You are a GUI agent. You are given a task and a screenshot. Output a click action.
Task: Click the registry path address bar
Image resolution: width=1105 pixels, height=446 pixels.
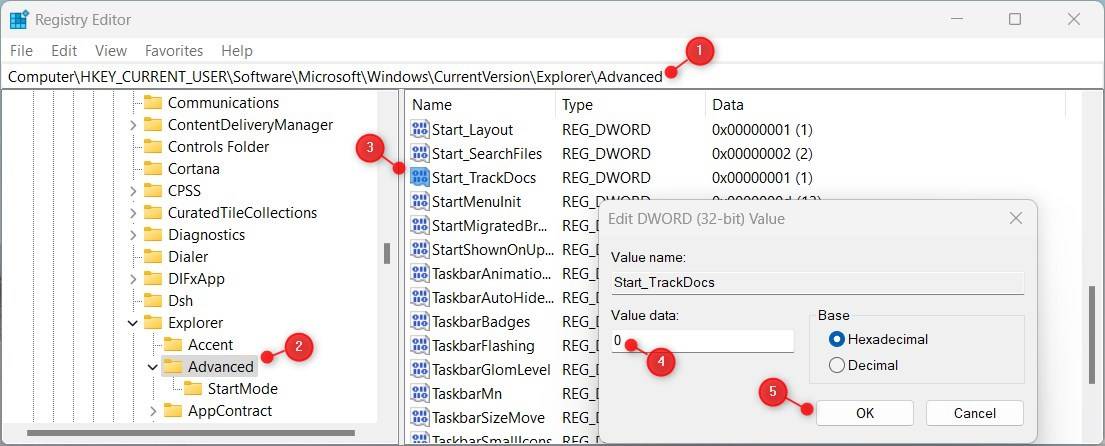click(400, 76)
